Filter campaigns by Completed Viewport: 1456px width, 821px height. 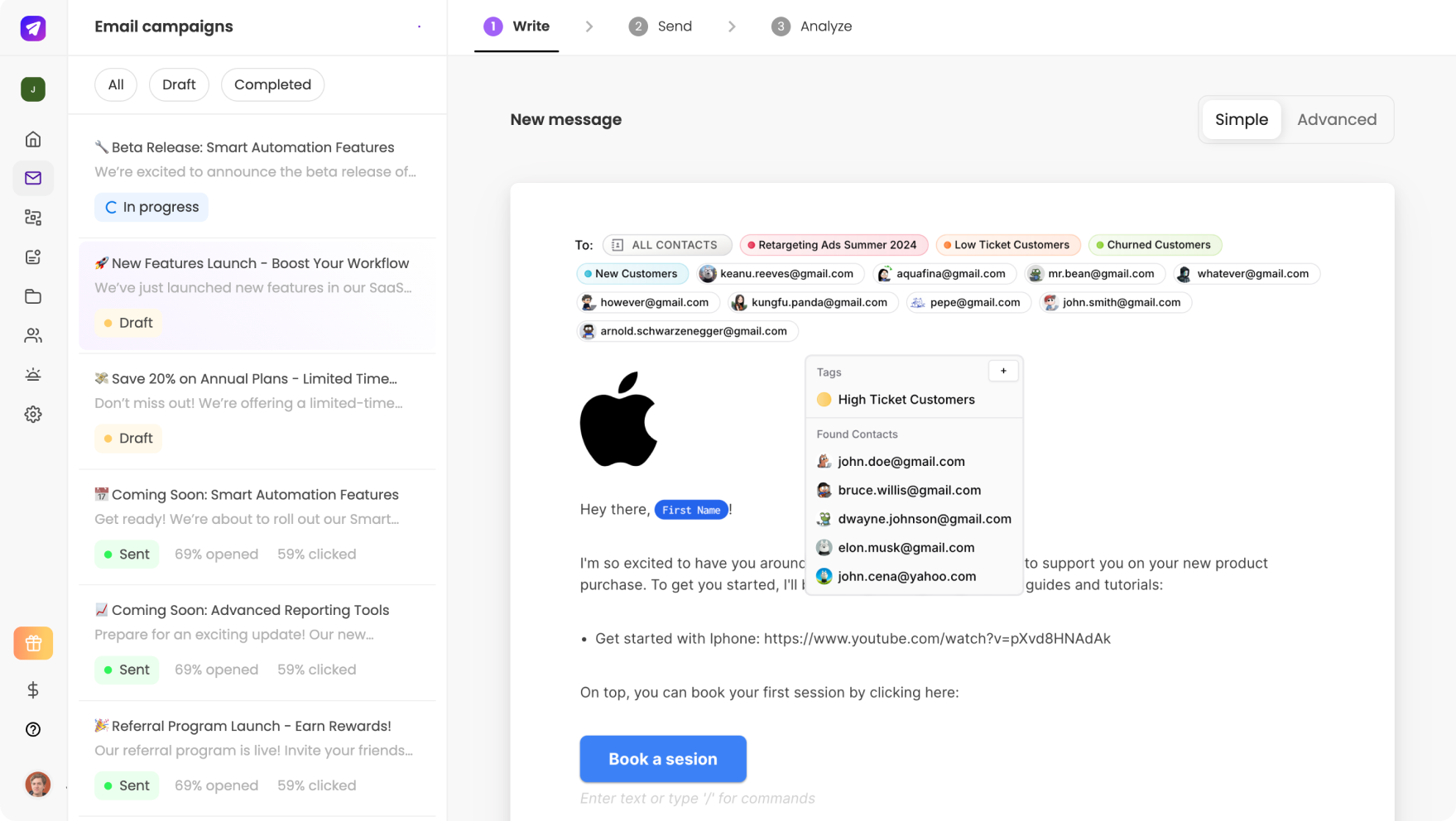272,84
